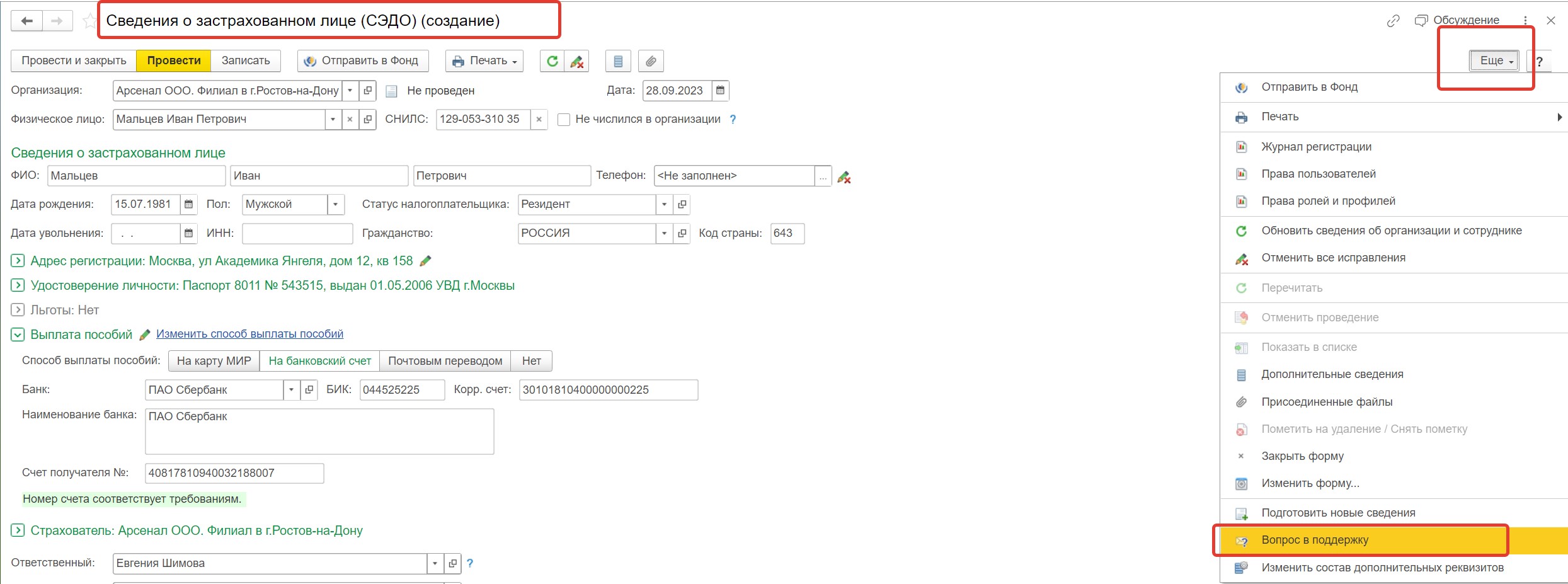Click Отправить в Фонд toolbar button
The width and height of the screenshot is (1568, 584).
(363, 61)
